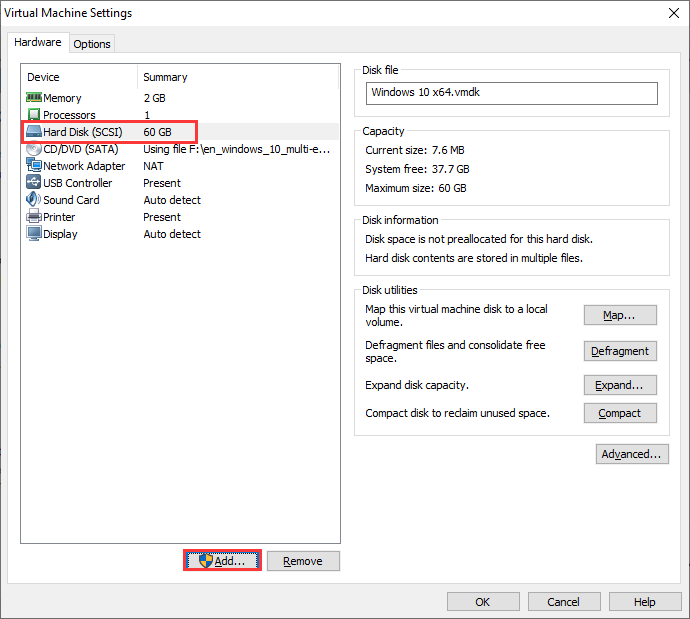
Task: Click the Add... button
Action: pos(223,560)
